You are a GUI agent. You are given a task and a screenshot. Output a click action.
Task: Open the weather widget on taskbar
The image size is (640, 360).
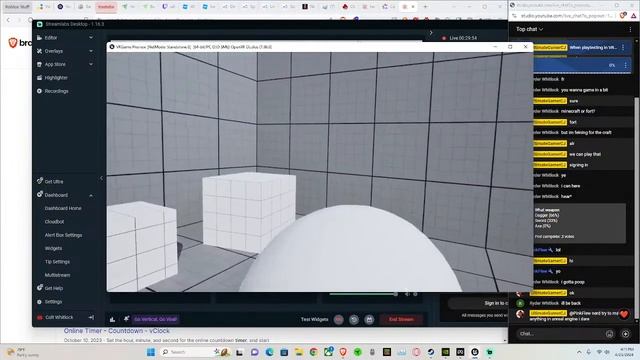[x=22, y=352]
